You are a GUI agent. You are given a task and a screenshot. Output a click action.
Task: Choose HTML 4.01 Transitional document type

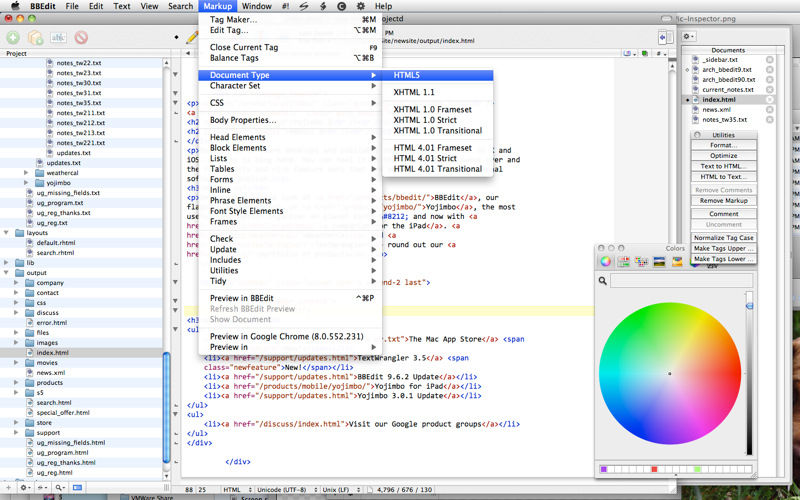[438, 169]
